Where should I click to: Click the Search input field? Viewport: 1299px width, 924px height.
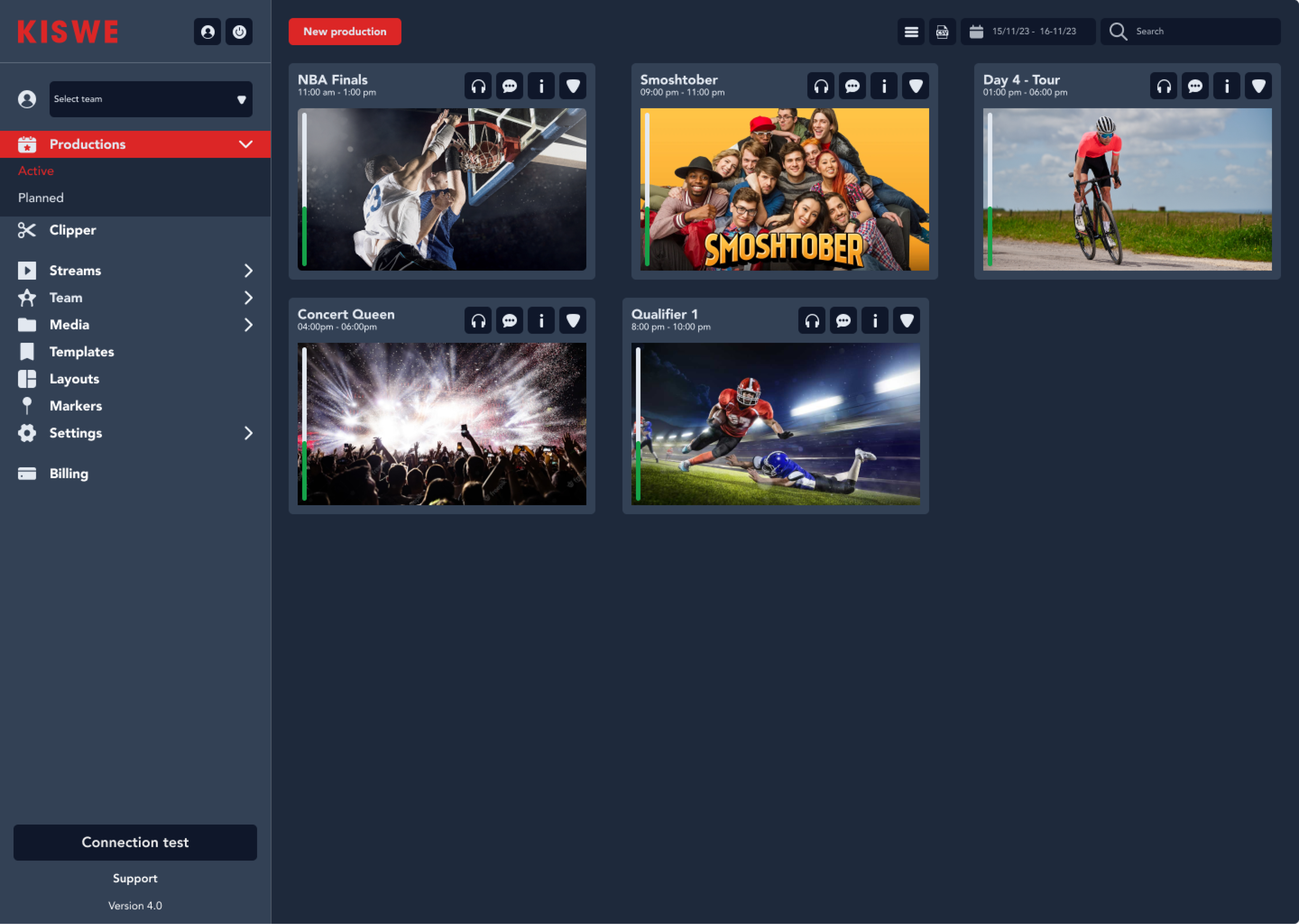coord(1190,31)
